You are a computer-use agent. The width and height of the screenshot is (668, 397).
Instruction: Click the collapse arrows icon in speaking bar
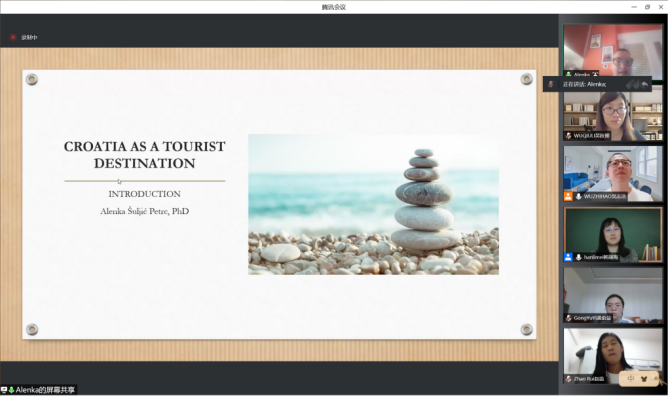pos(645,84)
